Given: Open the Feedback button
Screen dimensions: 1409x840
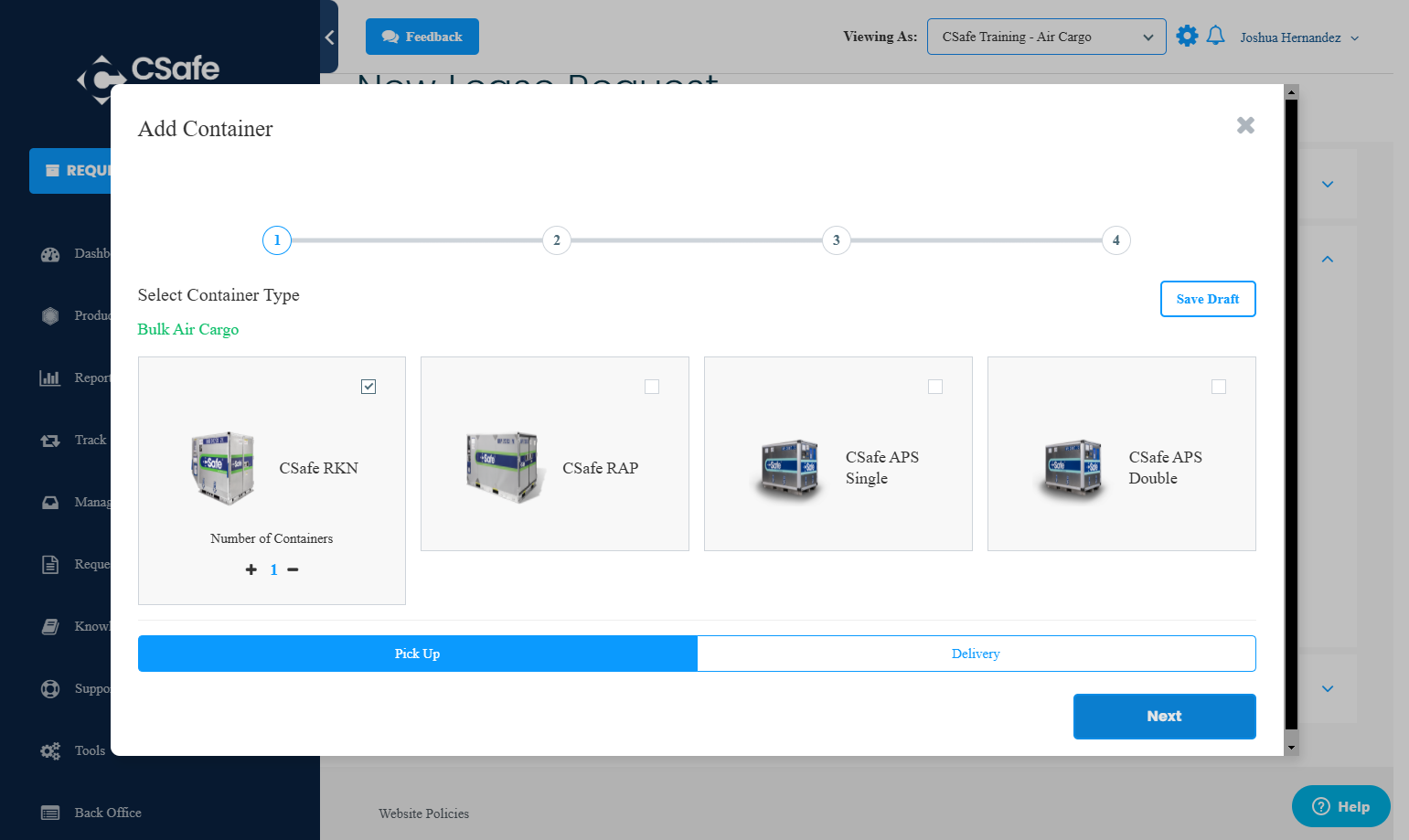Looking at the screenshot, I should point(422,37).
